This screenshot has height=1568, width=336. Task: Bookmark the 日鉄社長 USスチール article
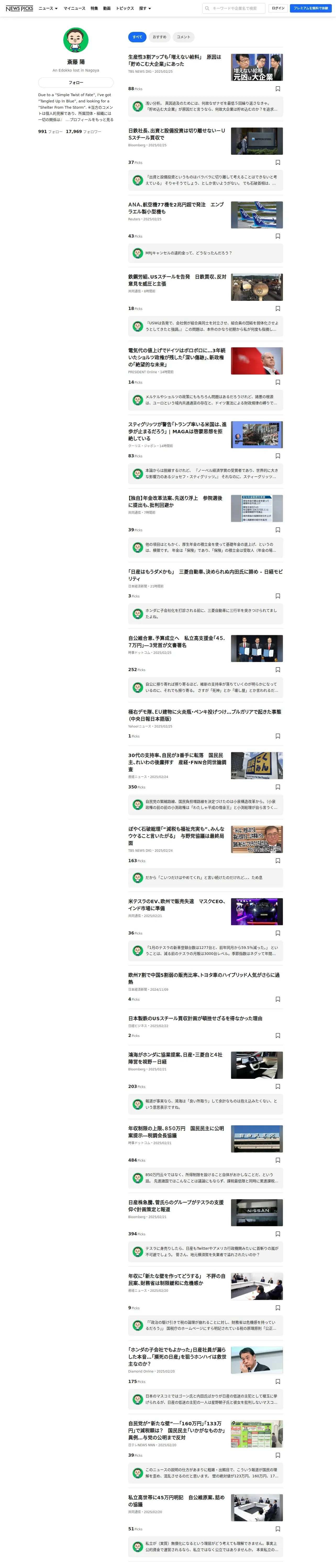pos(278,163)
